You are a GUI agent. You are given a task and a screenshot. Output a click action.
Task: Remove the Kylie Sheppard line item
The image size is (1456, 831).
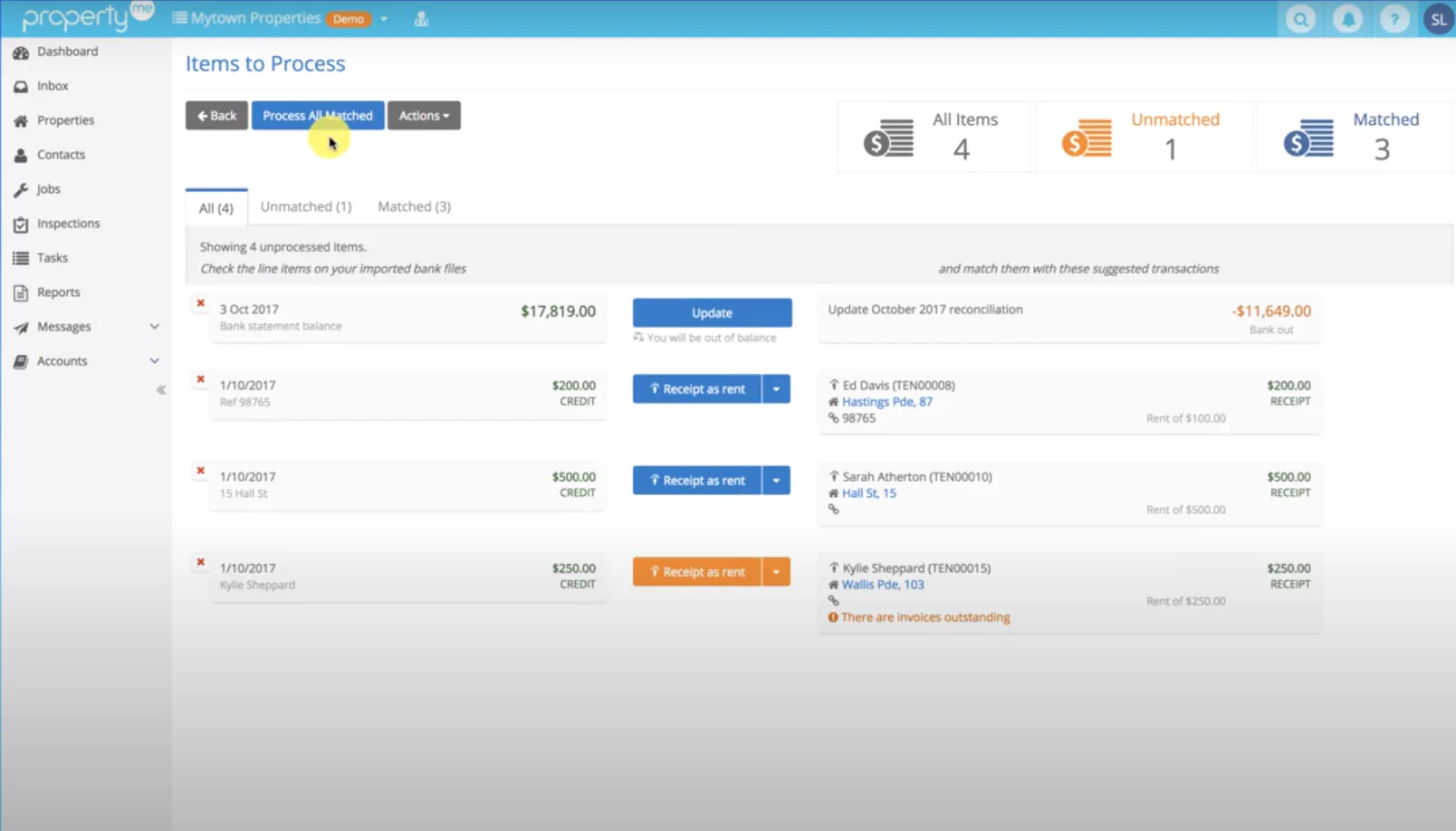(201, 562)
